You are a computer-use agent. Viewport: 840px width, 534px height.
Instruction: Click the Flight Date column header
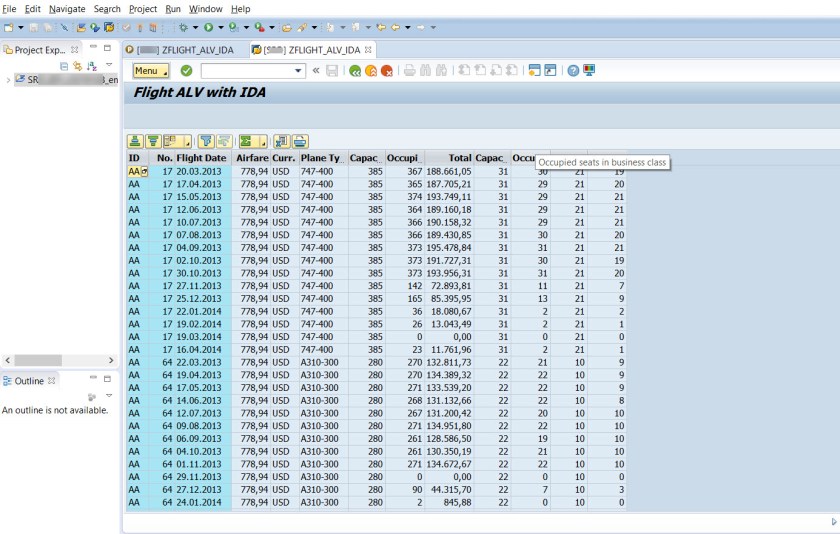coord(201,158)
